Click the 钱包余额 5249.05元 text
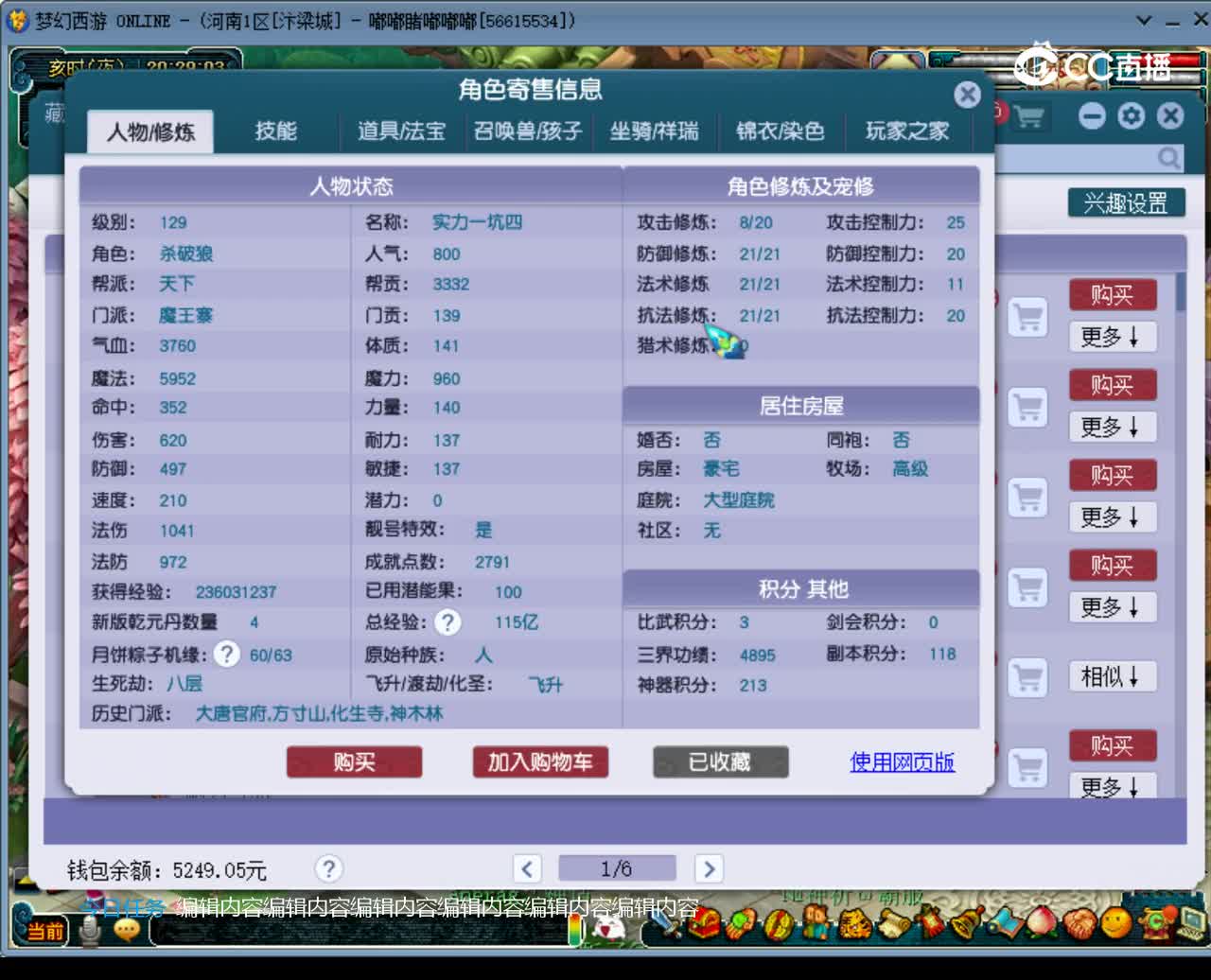The width and height of the screenshot is (1211, 980). click(167, 870)
